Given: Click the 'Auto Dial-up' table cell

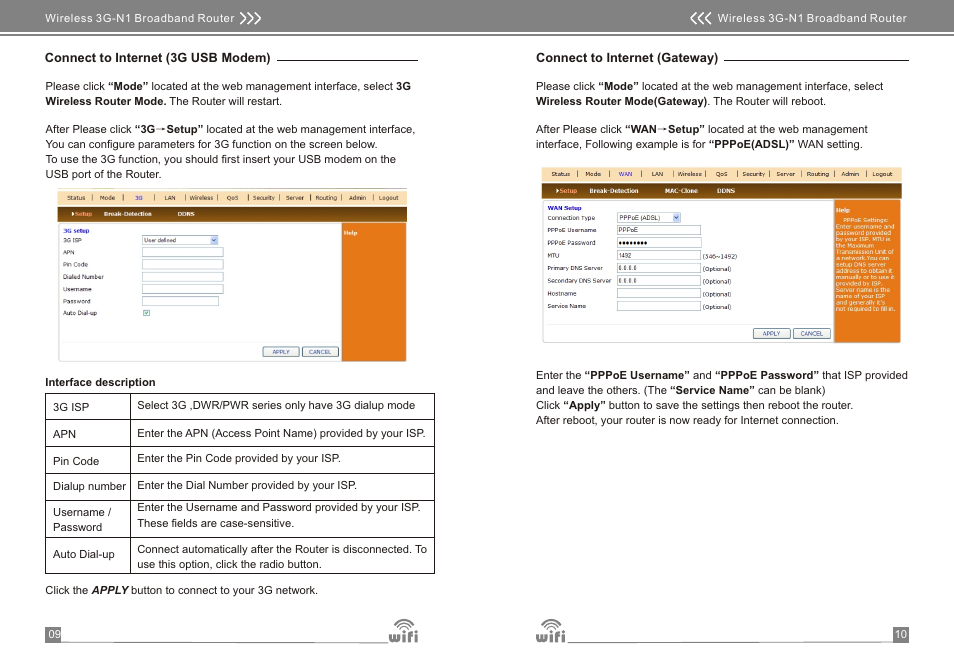Looking at the screenshot, I should click(x=88, y=555).
